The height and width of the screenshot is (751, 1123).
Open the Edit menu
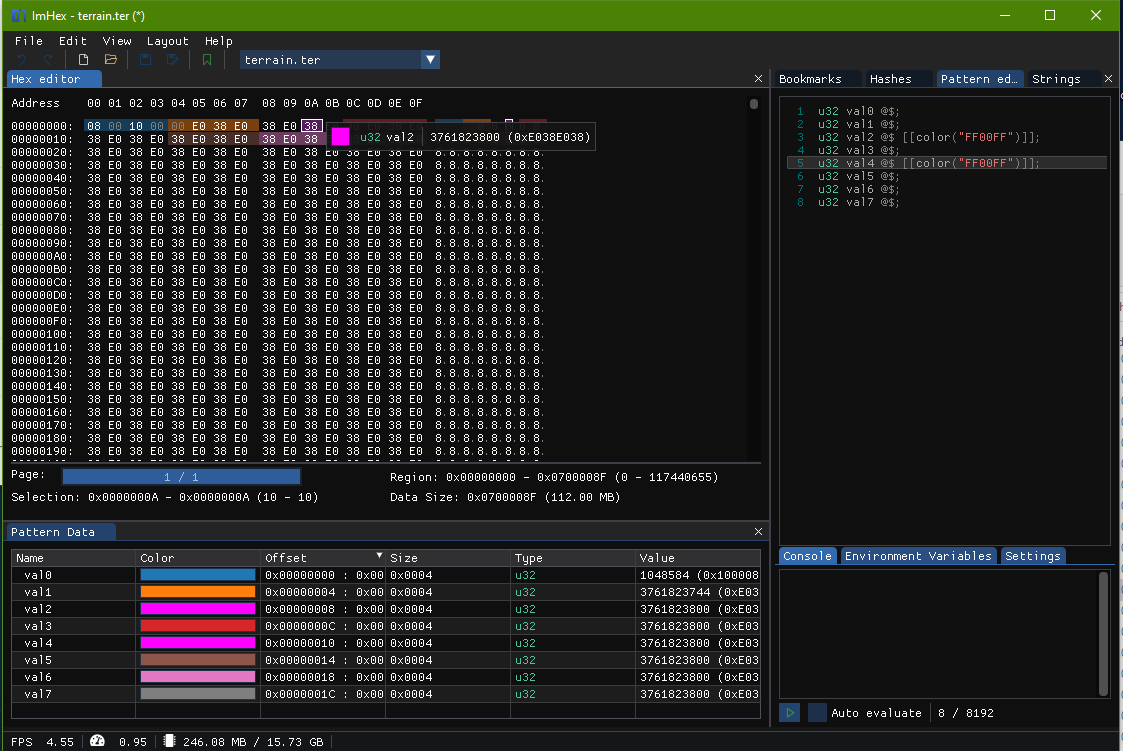click(x=72, y=41)
